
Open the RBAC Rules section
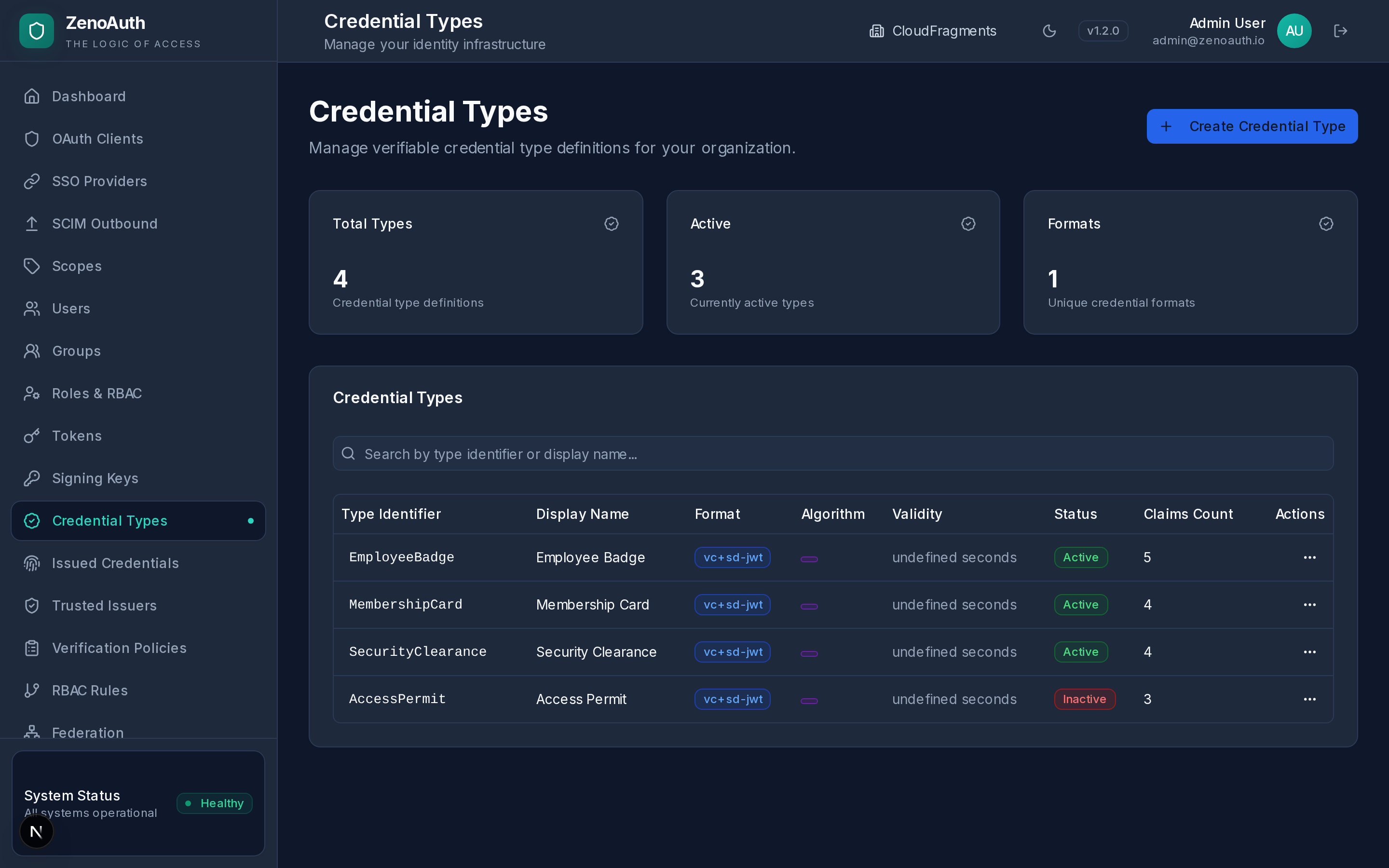click(x=90, y=691)
